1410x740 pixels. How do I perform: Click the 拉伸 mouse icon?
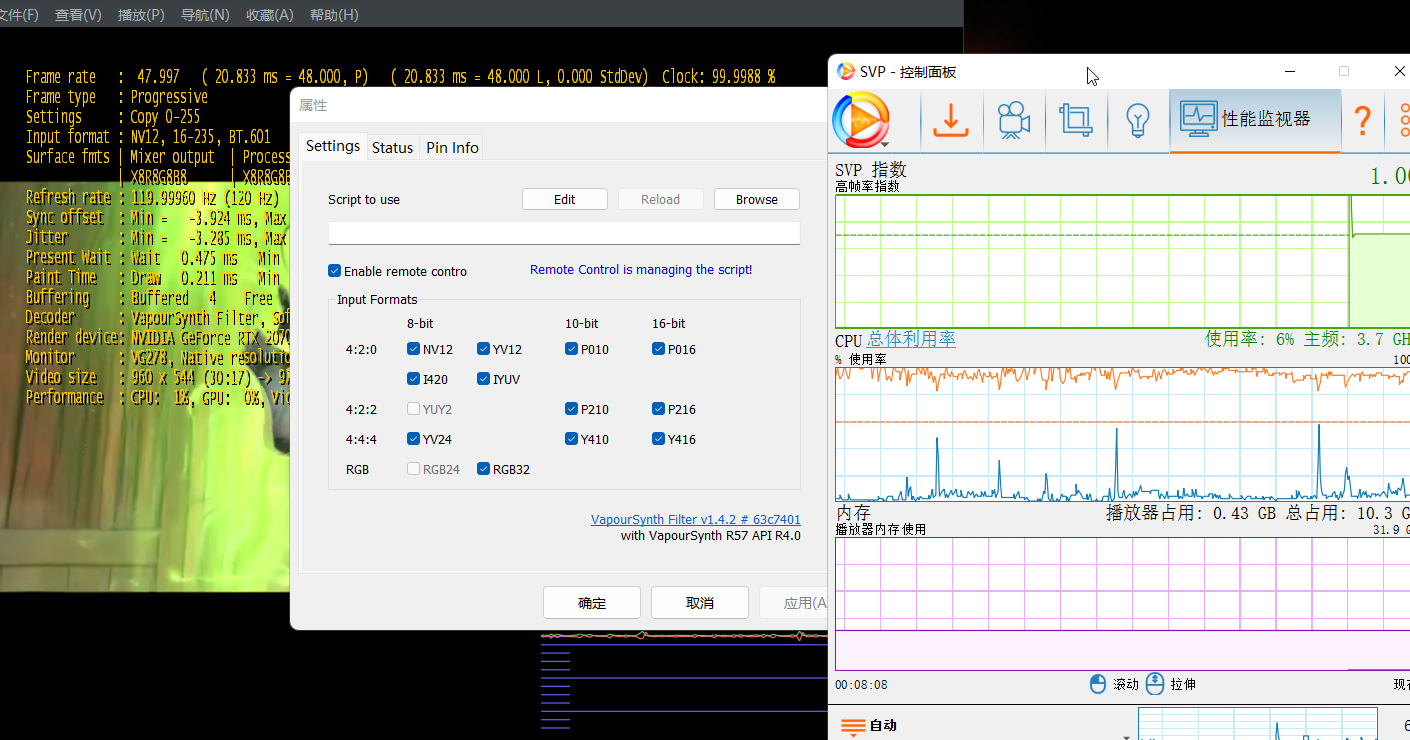1155,684
